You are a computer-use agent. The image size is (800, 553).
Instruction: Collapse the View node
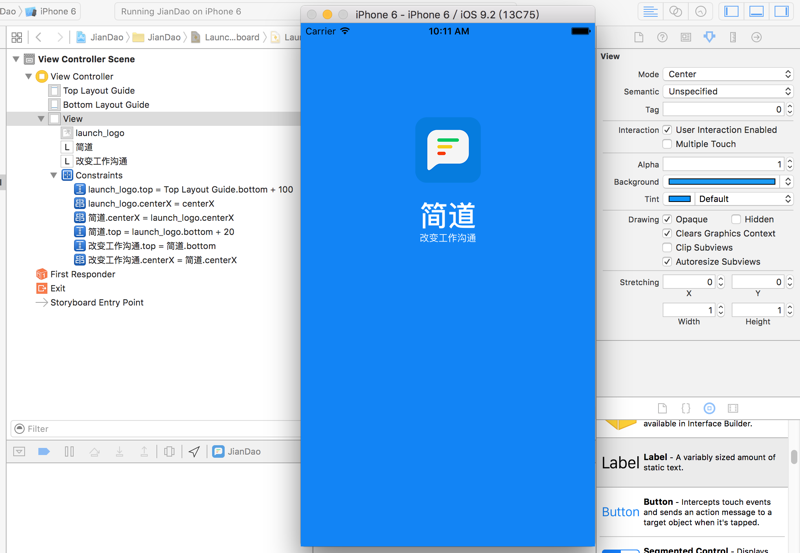(x=41, y=119)
